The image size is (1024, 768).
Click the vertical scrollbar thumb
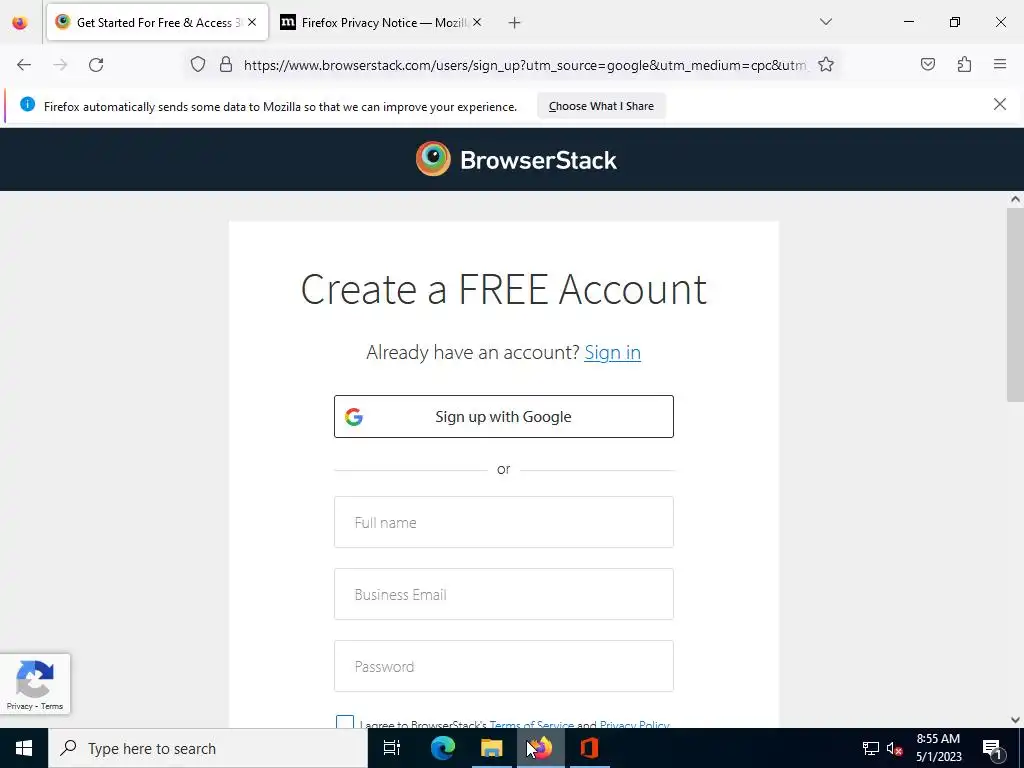[1015, 305]
